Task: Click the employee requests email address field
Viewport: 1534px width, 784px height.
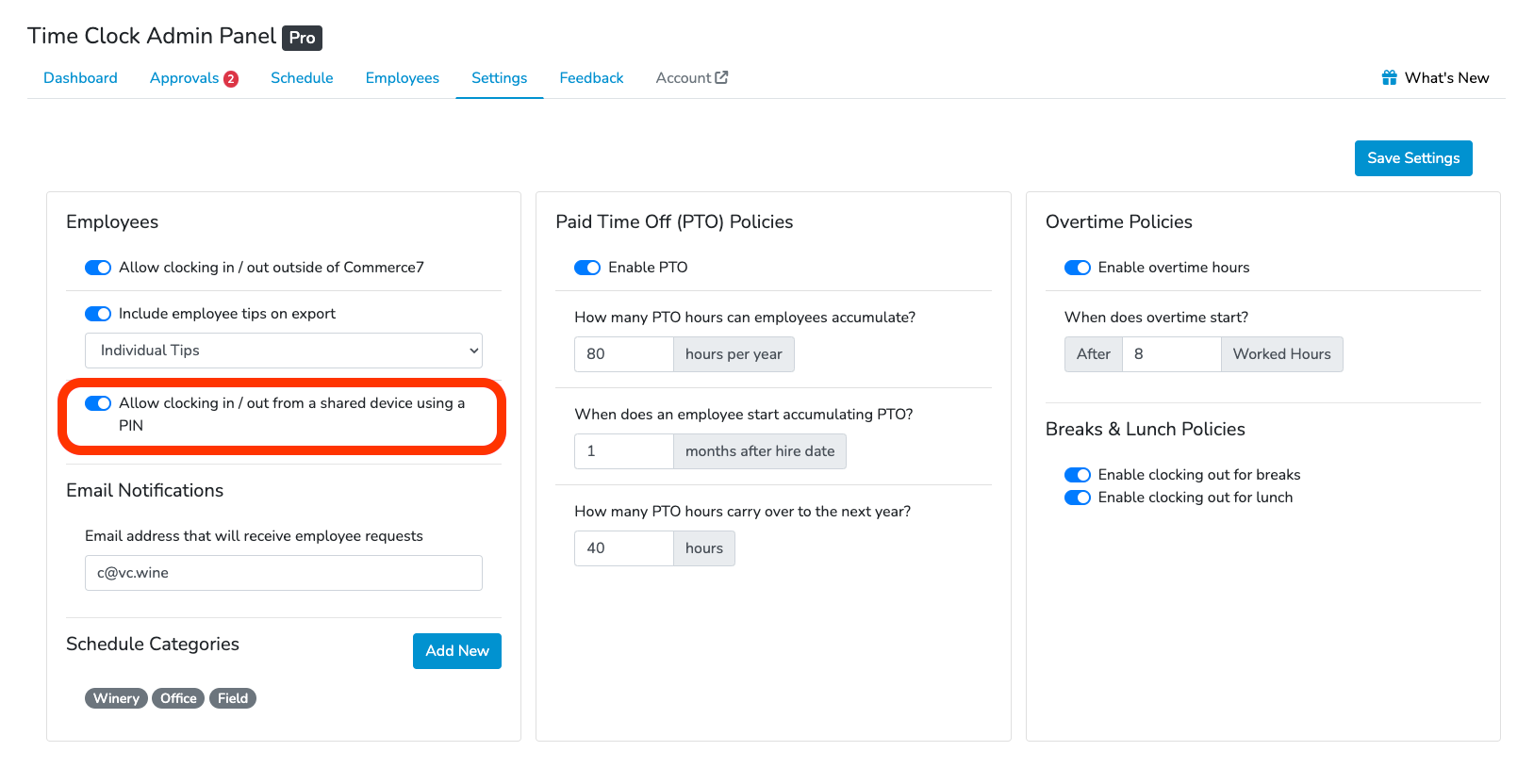Action: [284, 573]
